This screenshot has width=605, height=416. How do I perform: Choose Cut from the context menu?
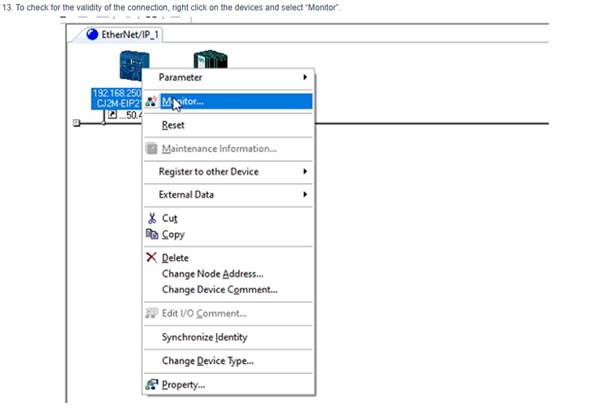(228, 218)
